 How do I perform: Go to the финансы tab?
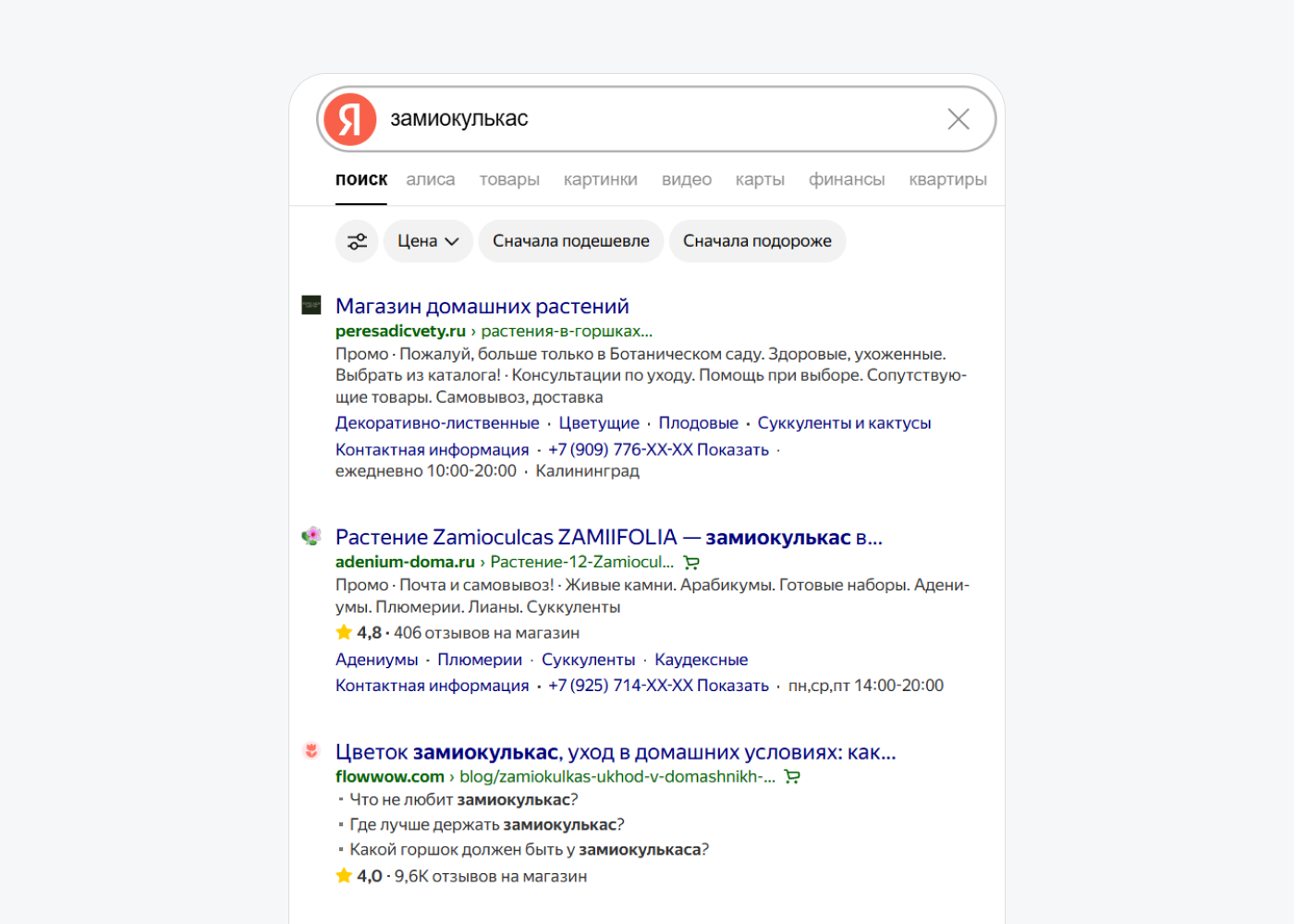(847, 179)
